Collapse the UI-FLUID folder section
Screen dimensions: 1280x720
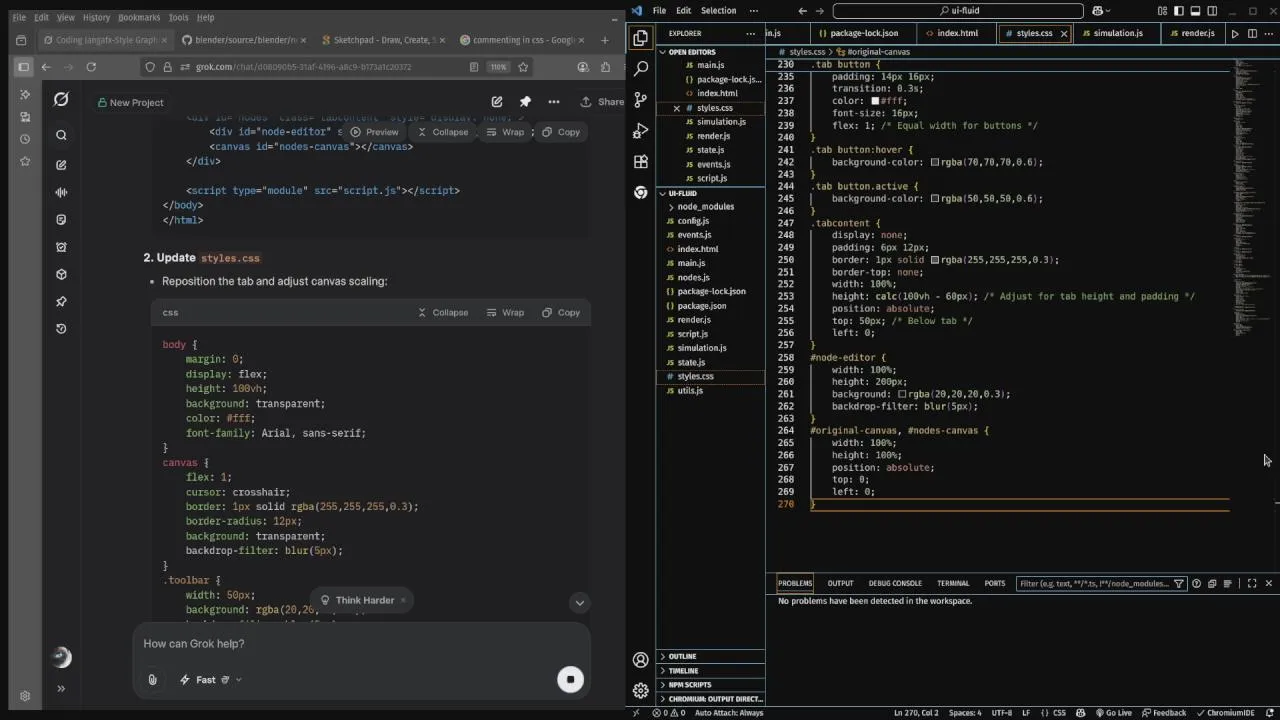(710, 193)
